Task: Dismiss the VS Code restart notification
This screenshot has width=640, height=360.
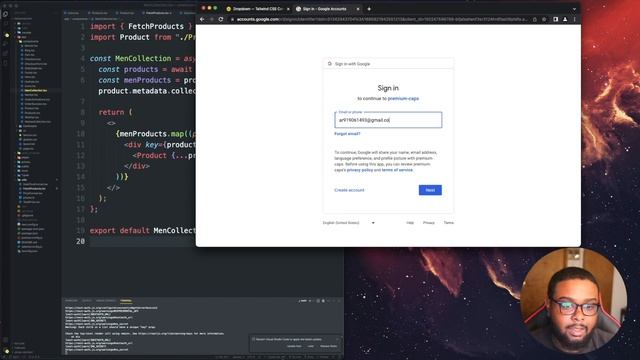Action: click(x=338, y=339)
